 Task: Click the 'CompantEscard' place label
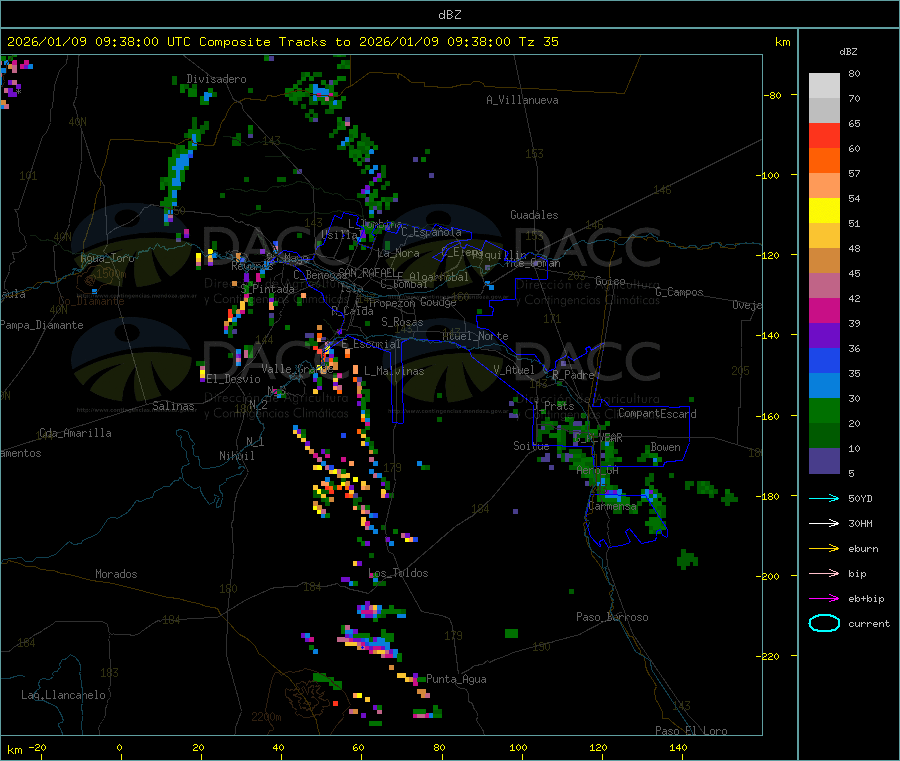[x=657, y=413]
